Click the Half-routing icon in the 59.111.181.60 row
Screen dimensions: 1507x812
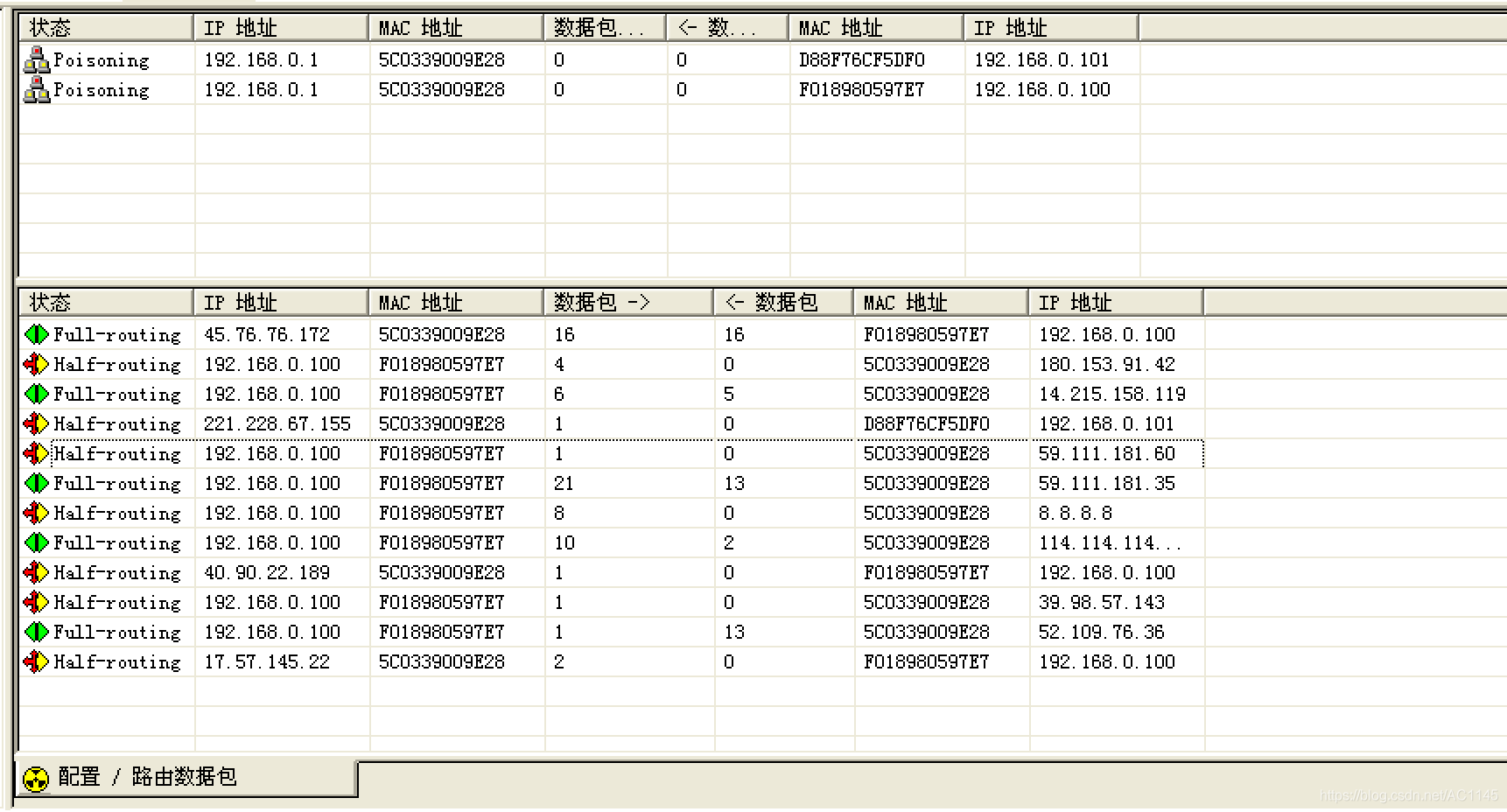[37, 453]
